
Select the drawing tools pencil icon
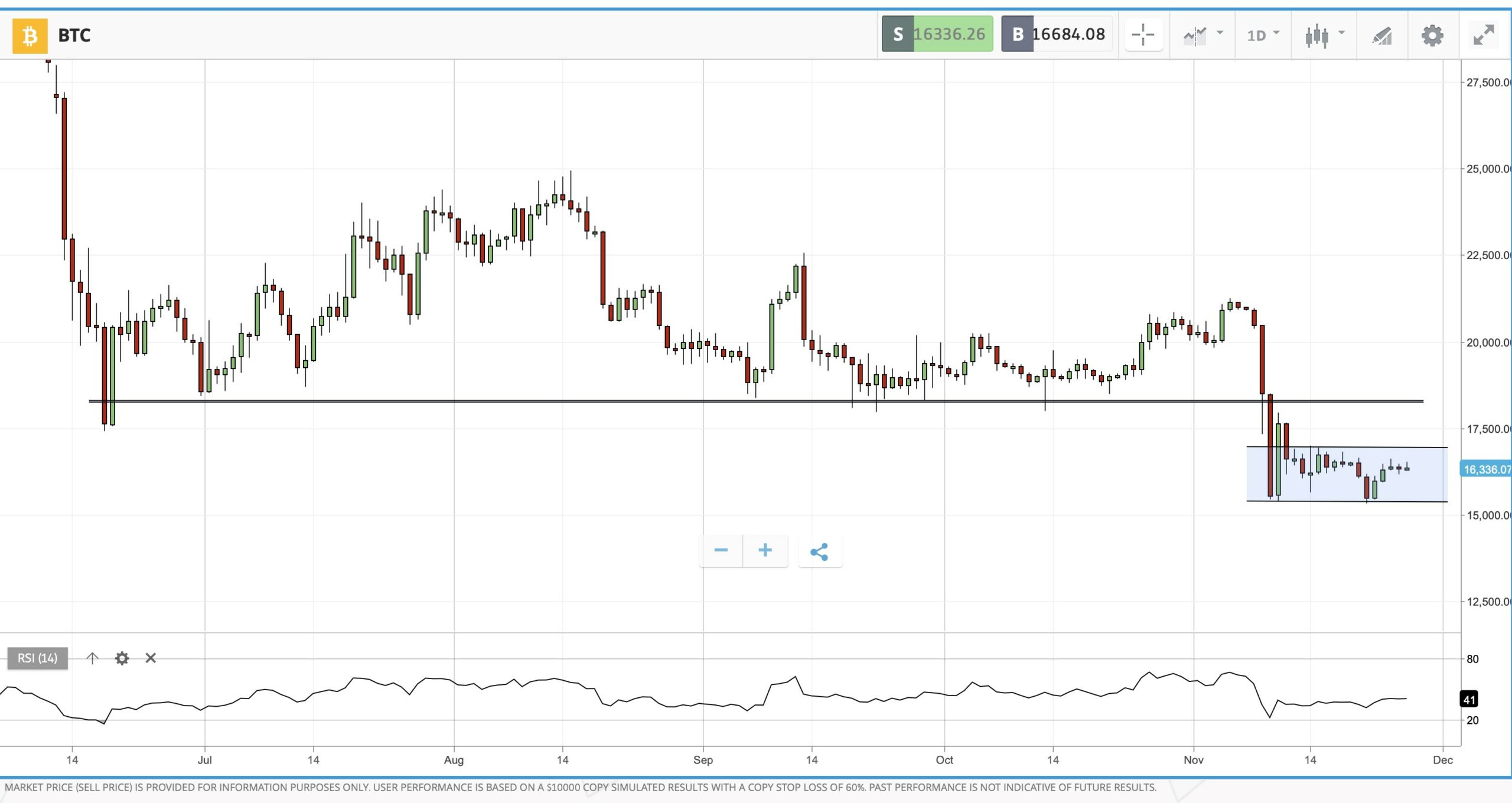1382,35
